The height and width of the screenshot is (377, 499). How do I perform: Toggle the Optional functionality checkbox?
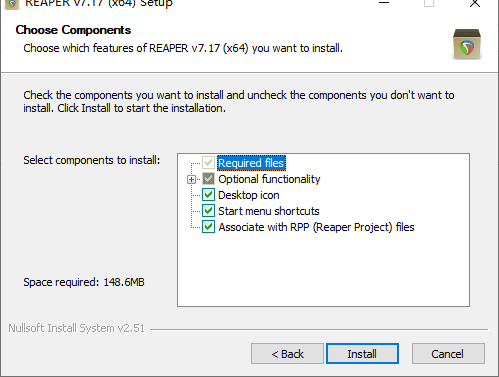point(208,179)
